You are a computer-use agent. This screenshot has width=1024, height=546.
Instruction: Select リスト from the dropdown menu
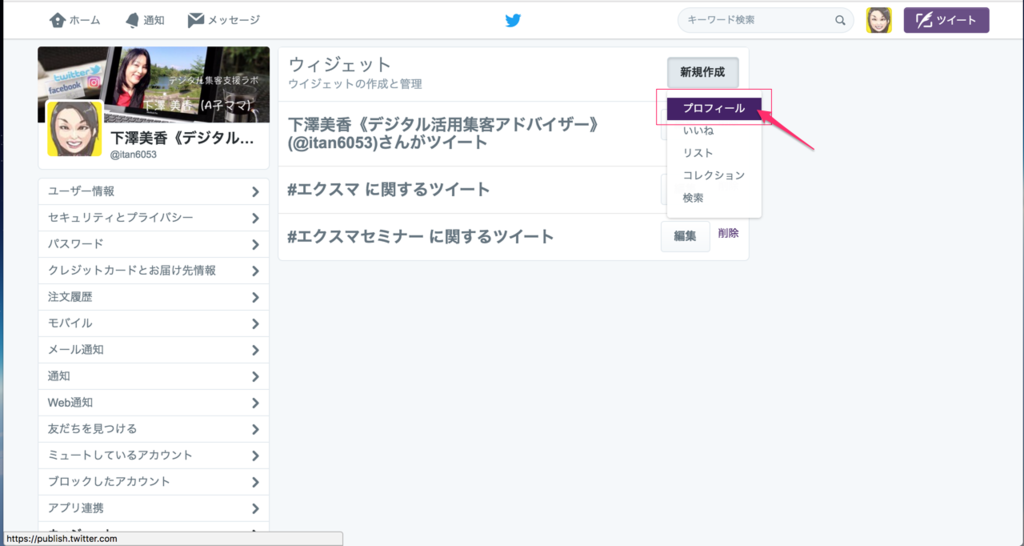[714, 153]
